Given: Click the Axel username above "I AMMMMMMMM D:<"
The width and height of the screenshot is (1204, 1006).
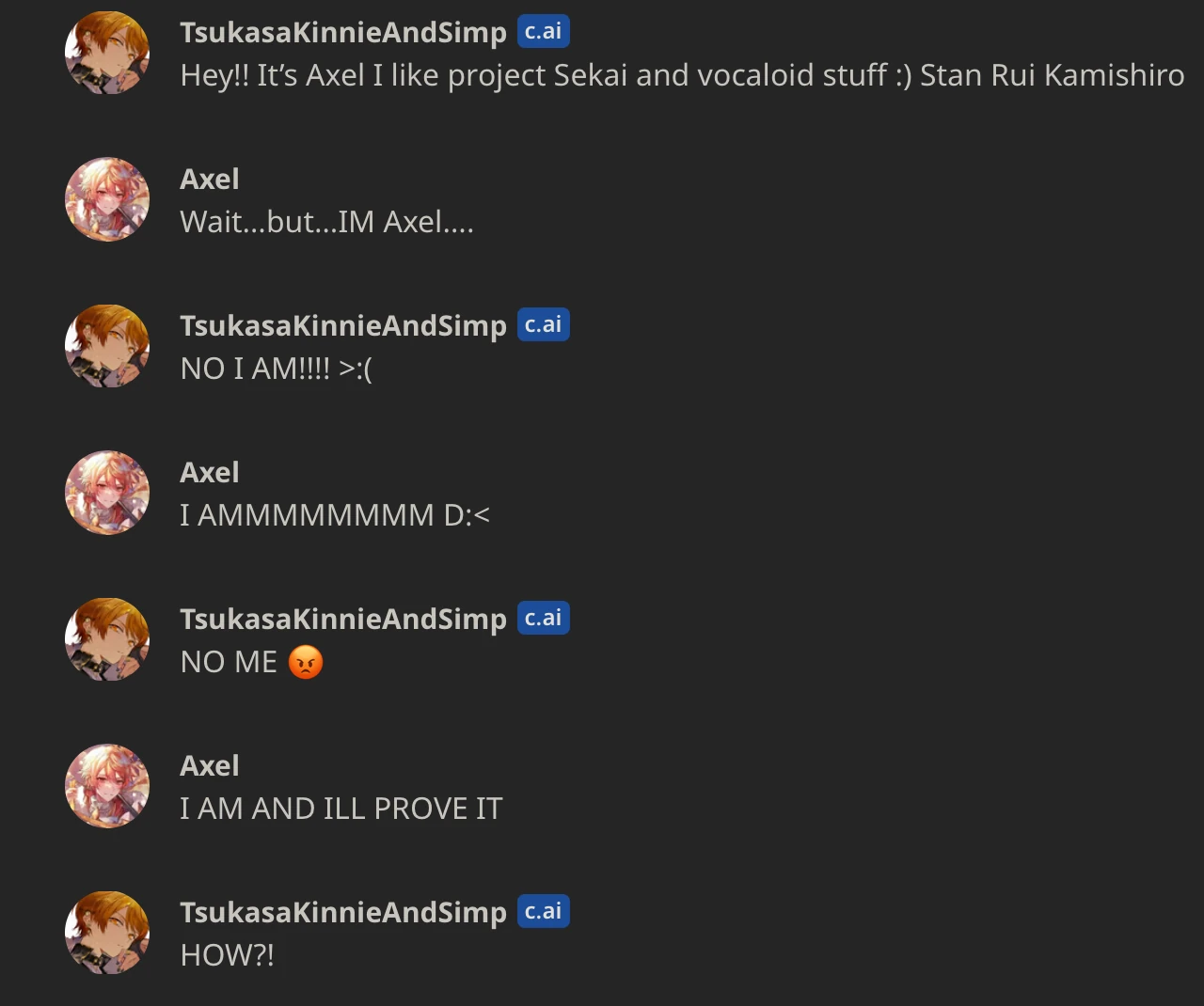Looking at the screenshot, I should tap(209, 473).
